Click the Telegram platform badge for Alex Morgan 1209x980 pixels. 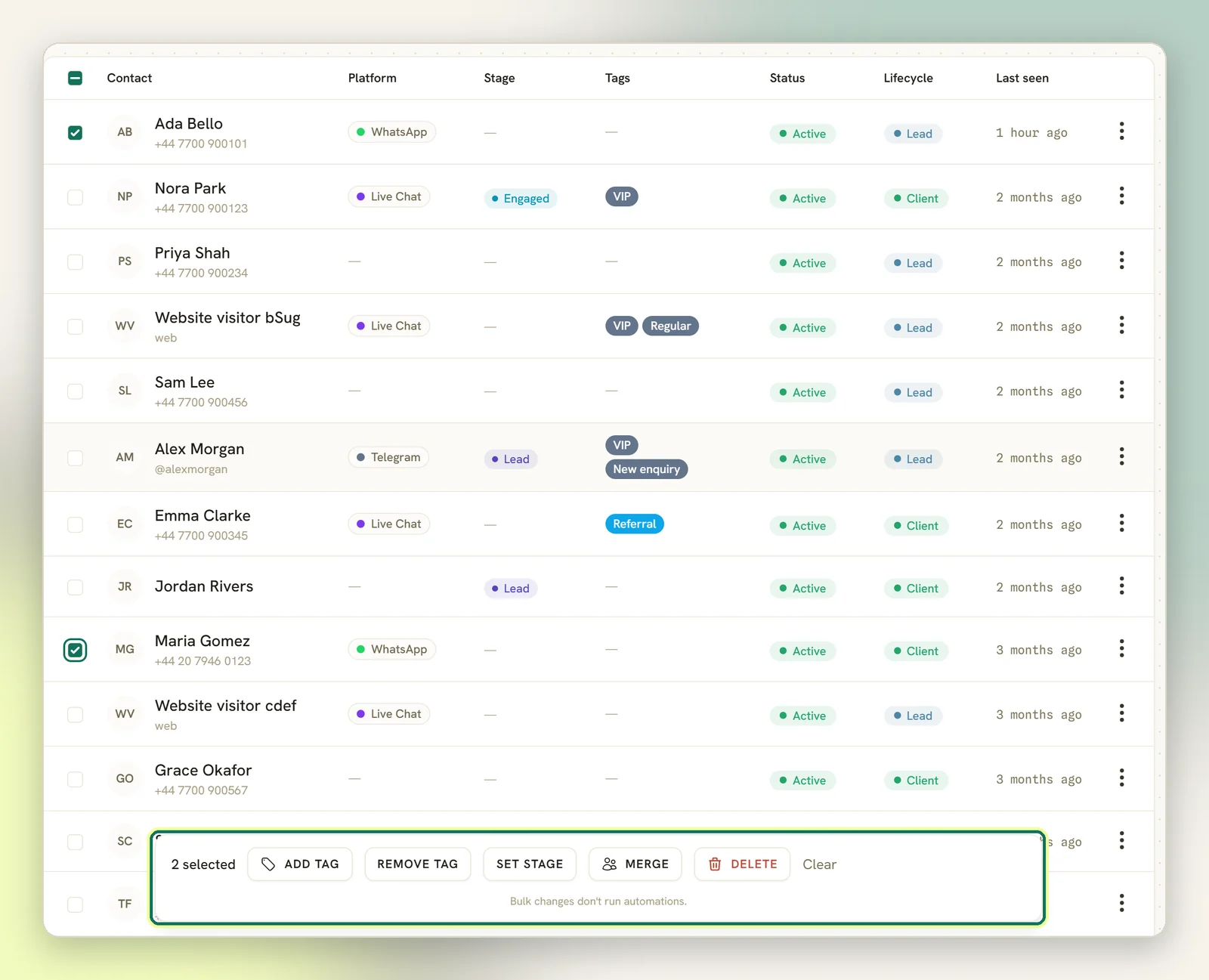(388, 457)
